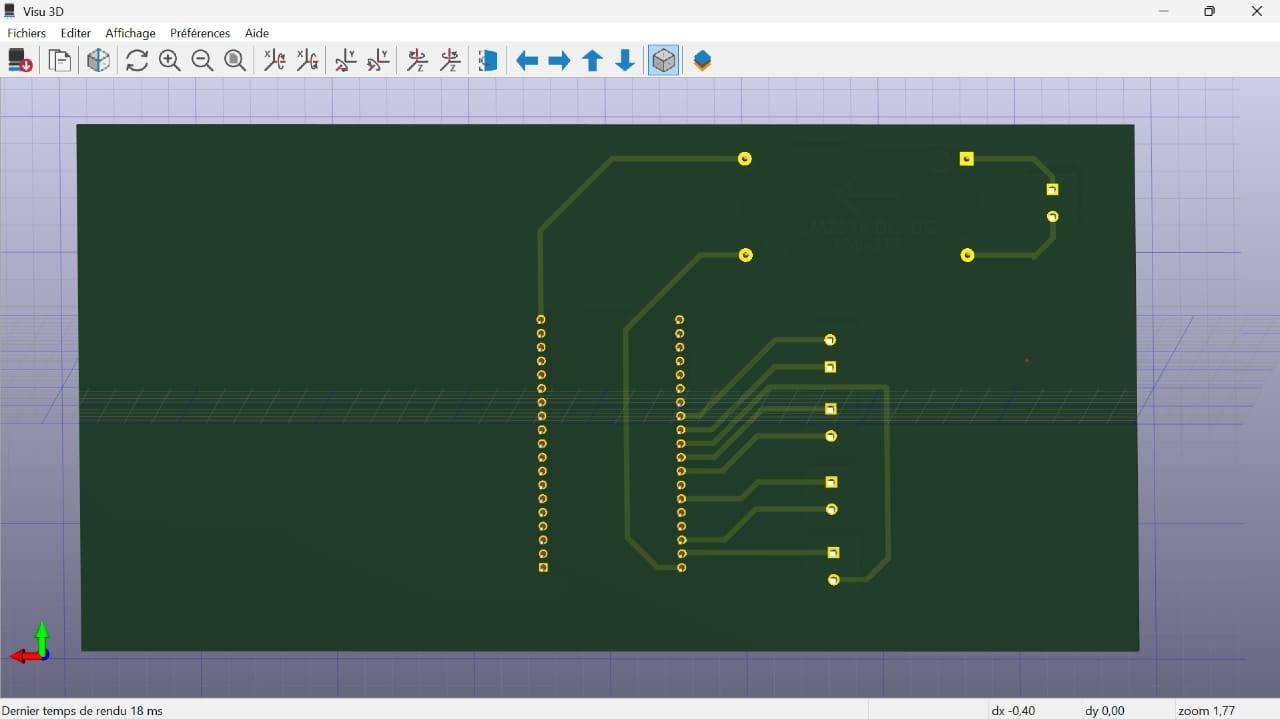
Task: Click the zoom 1,77 status value
Action: (x=1206, y=710)
